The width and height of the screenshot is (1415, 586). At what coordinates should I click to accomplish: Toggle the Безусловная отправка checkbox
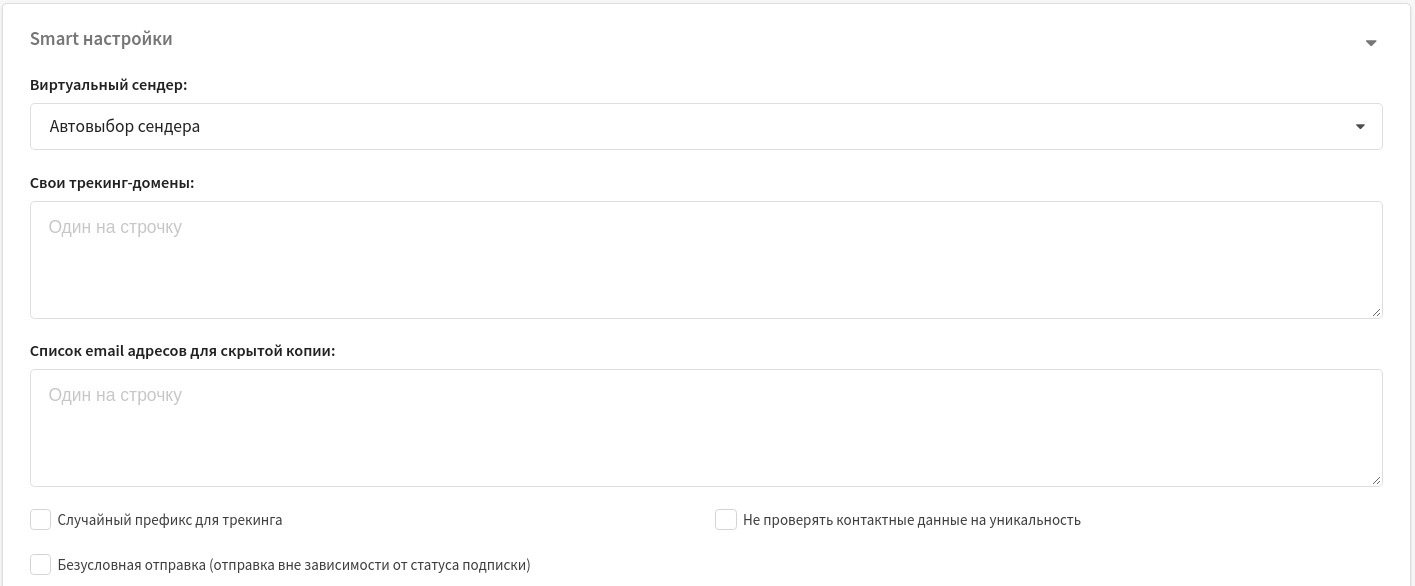[x=40, y=565]
